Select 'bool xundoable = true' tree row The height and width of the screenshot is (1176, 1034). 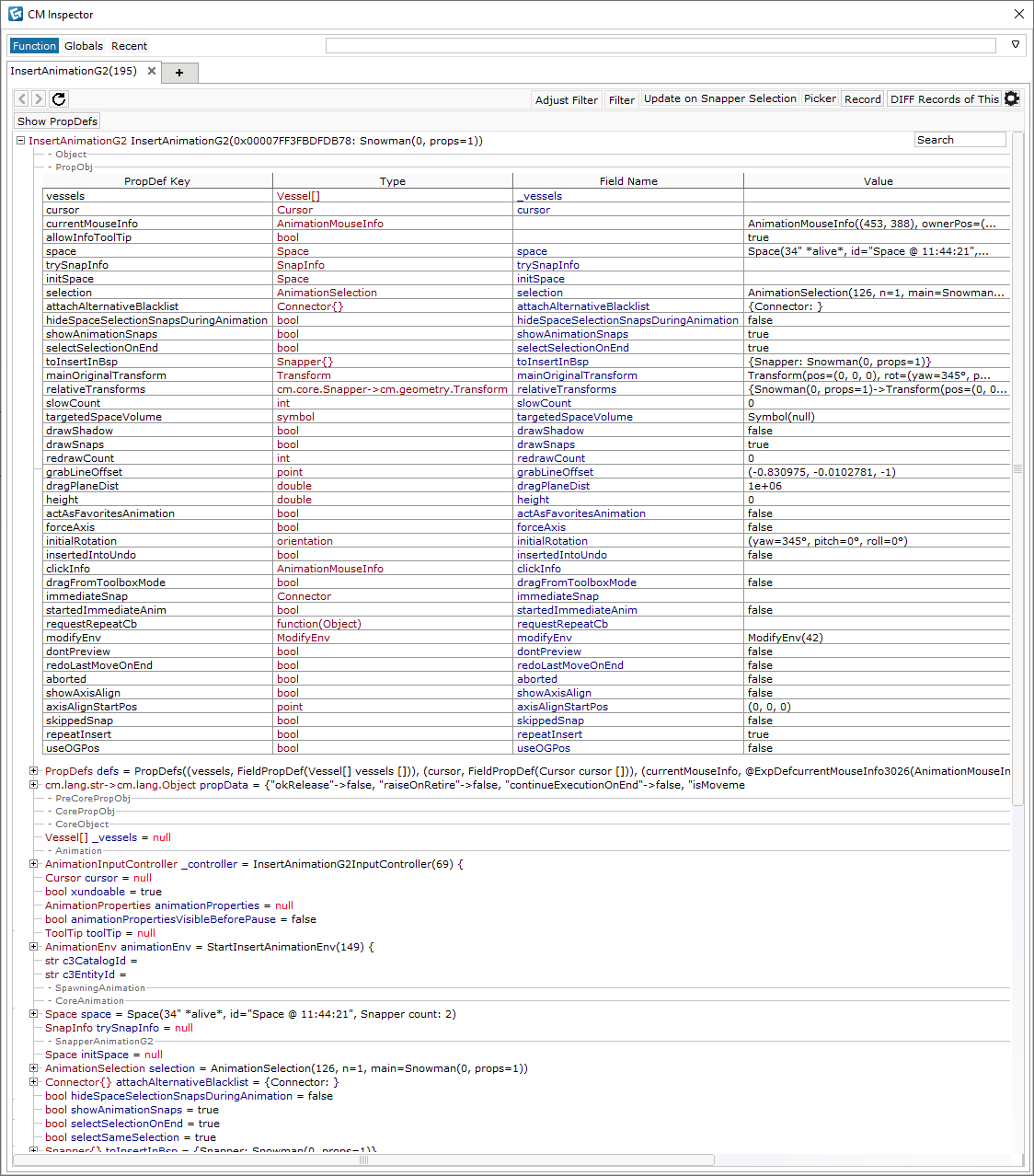103,892
